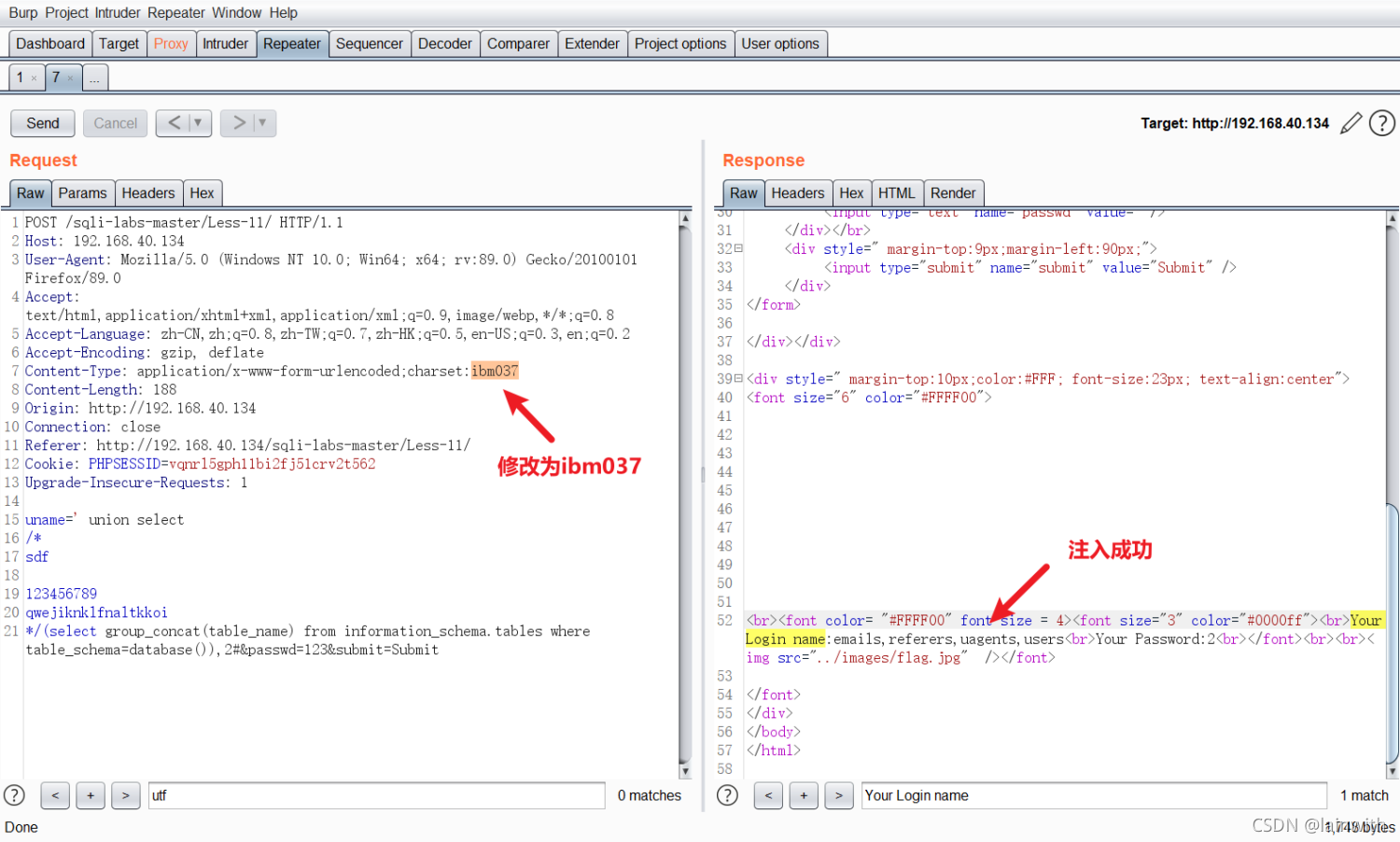The image size is (1400, 842).
Task: Open request search help icon
Action: (x=14, y=795)
